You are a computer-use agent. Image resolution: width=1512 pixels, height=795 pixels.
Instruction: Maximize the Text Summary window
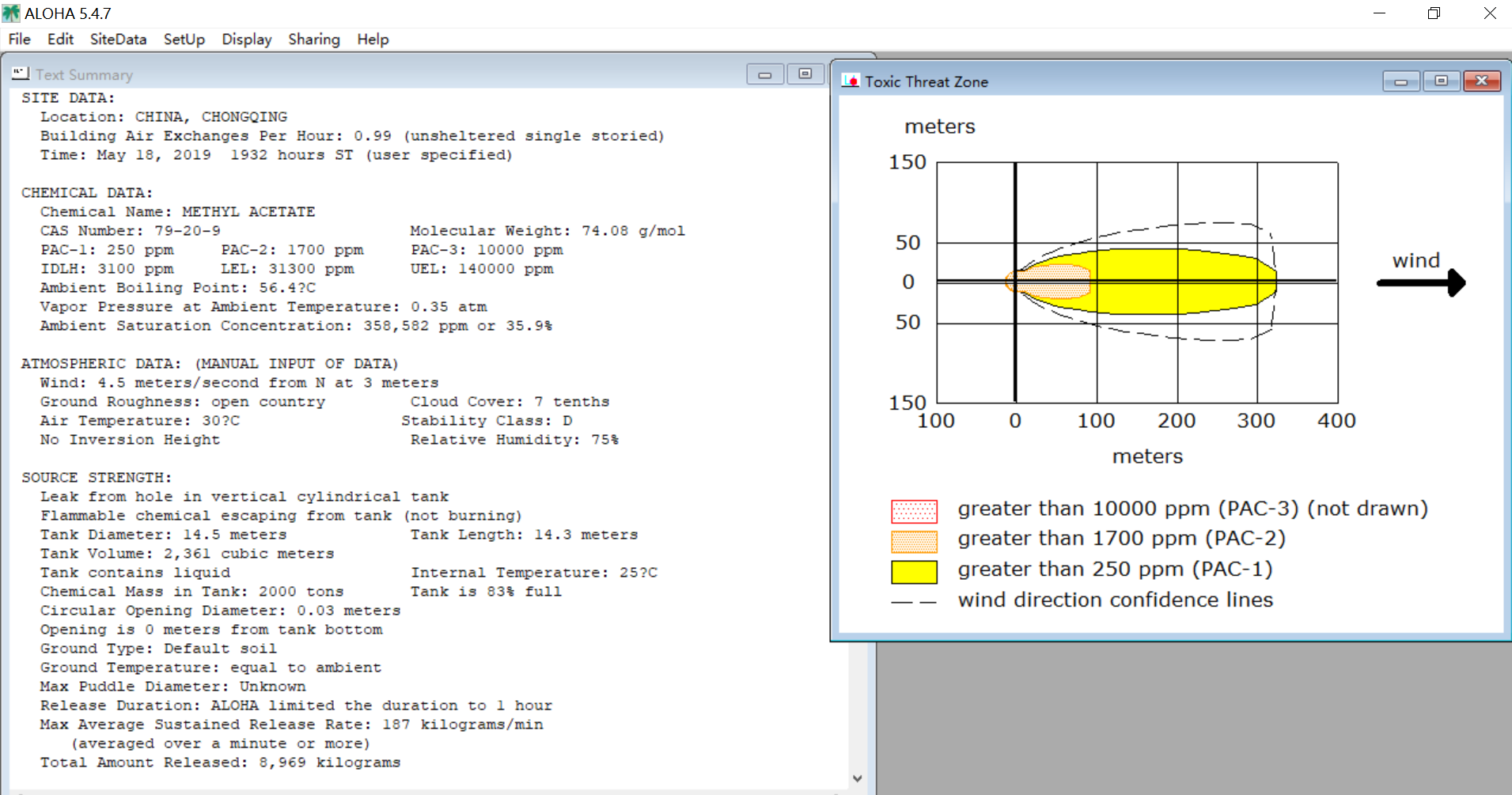coord(805,74)
